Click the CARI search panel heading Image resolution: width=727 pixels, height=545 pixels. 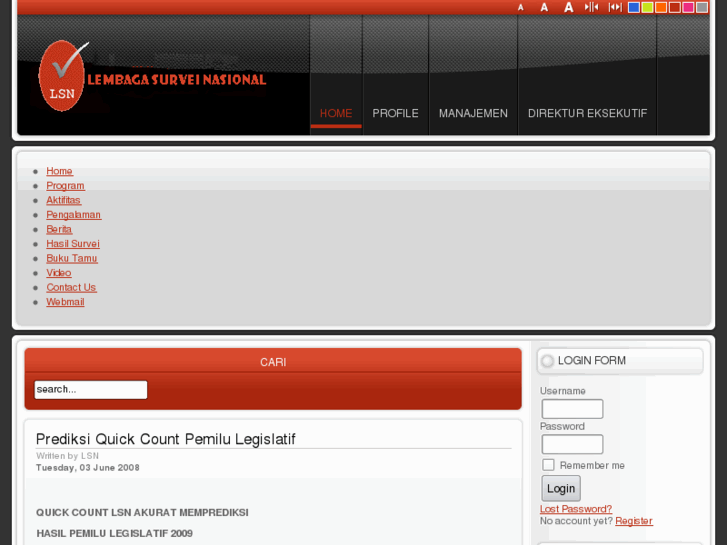(273, 362)
